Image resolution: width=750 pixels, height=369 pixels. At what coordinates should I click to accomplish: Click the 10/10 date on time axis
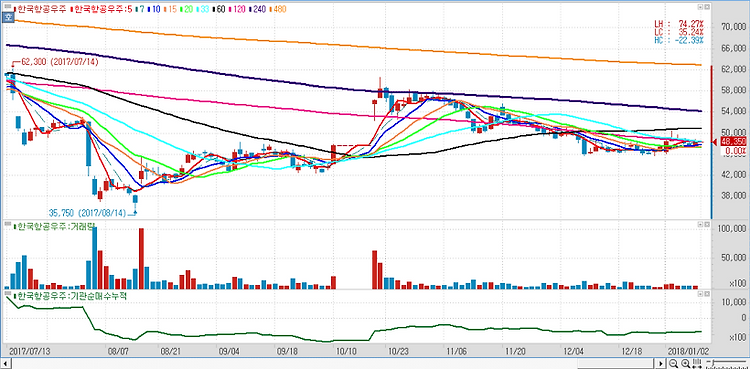click(x=346, y=351)
